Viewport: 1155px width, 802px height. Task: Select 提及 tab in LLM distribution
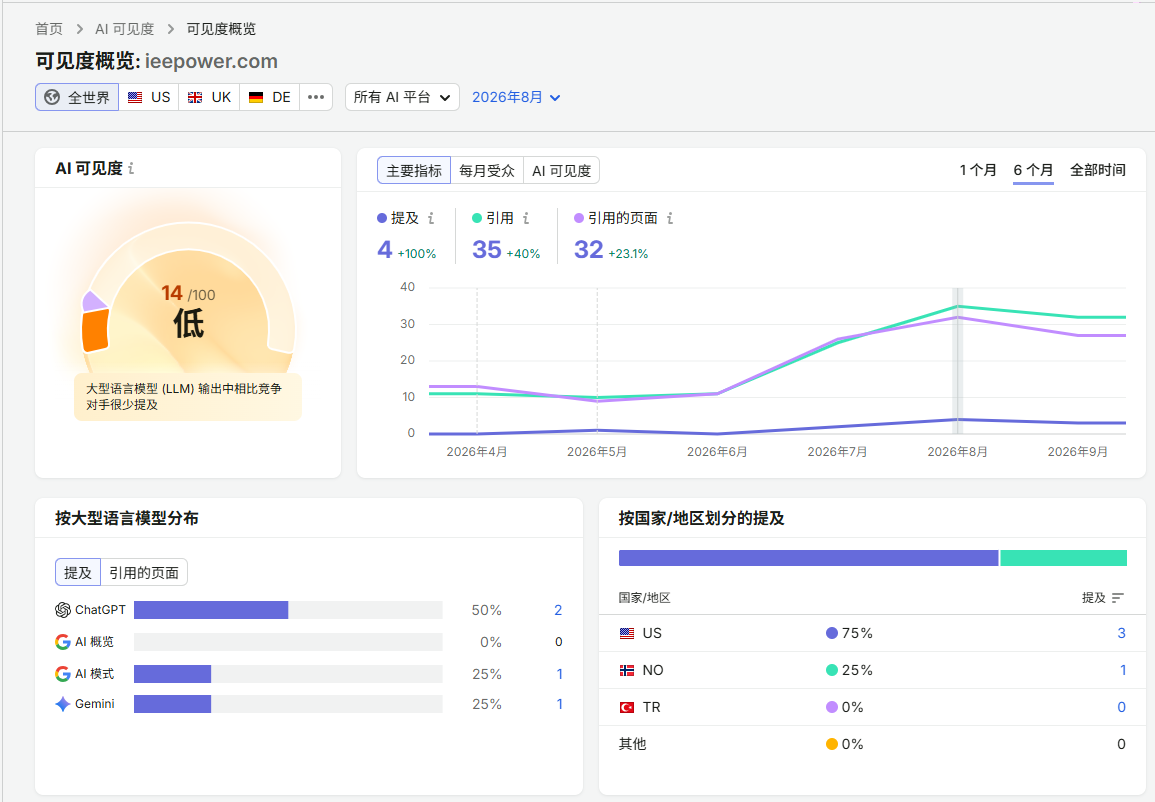click(78, 572)
